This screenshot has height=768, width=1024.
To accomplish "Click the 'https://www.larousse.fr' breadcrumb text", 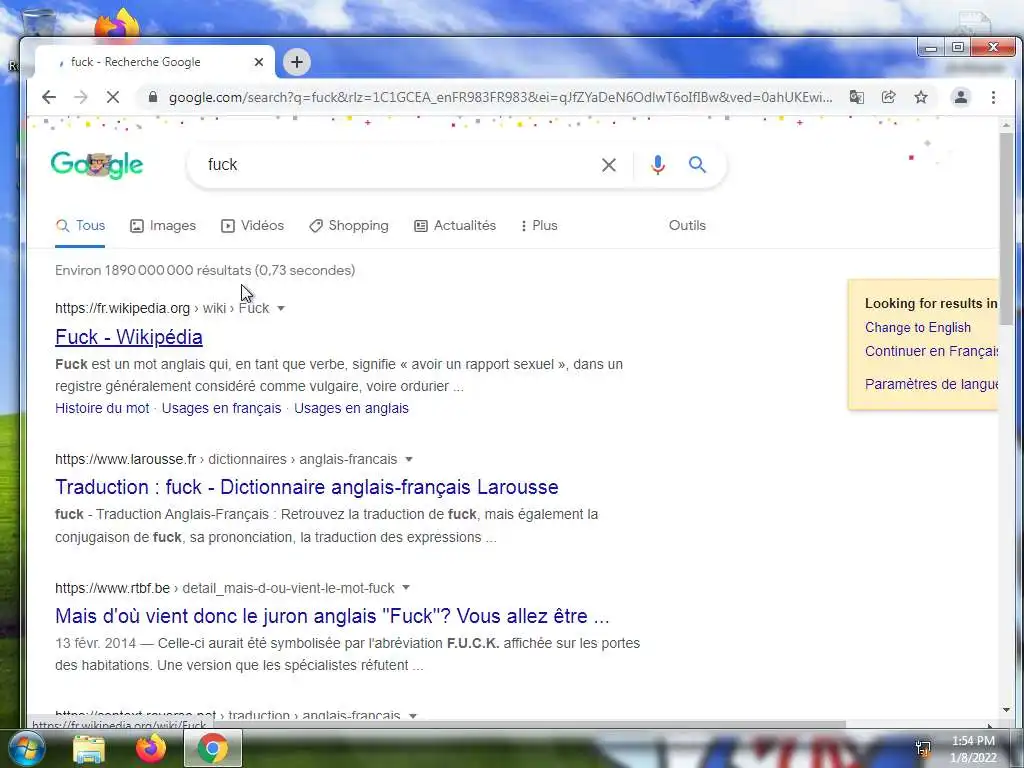I will pyautogui.click(x=125, y=459).
